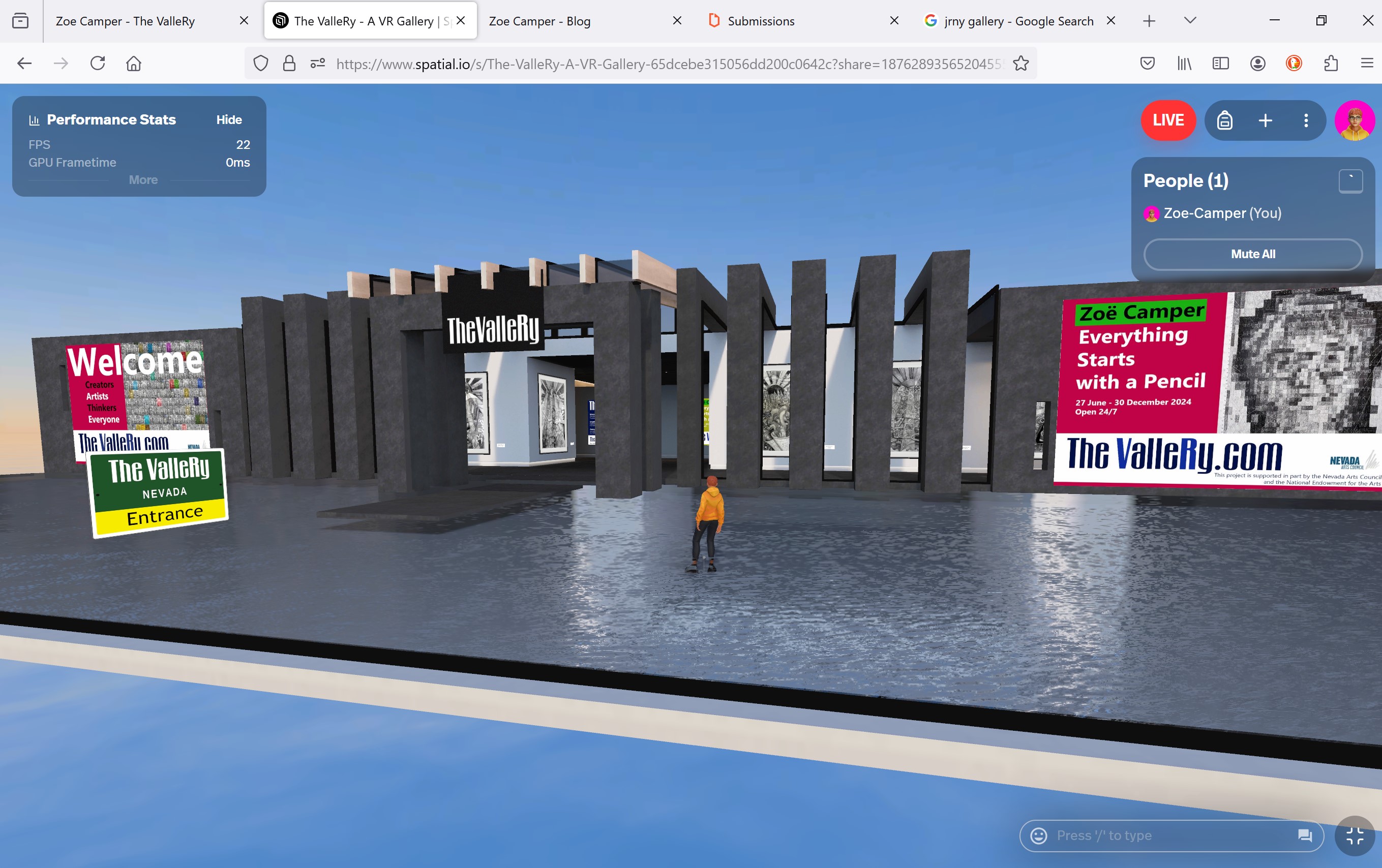The image size is (1382, 868).
Task: Go to the browser home page
Action: pos(134,63)
